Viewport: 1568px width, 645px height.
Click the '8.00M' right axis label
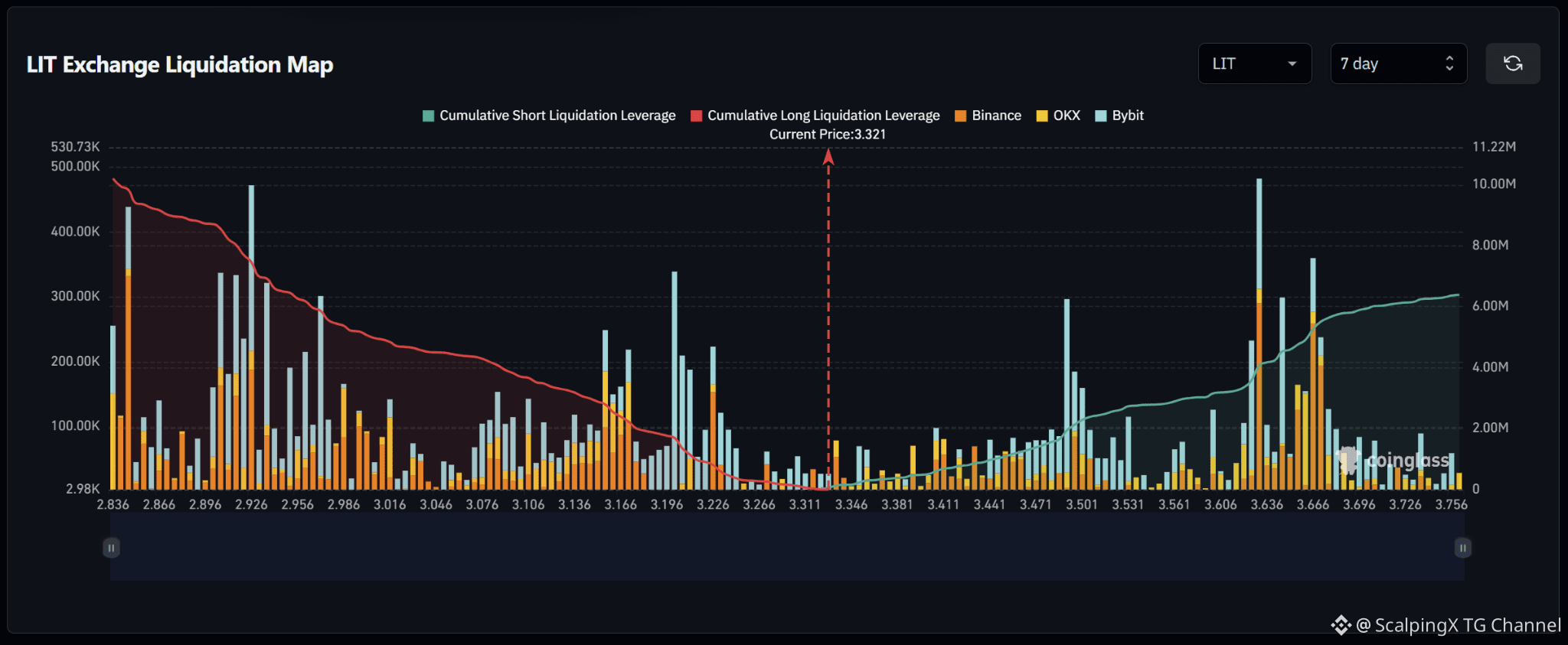1491,246
